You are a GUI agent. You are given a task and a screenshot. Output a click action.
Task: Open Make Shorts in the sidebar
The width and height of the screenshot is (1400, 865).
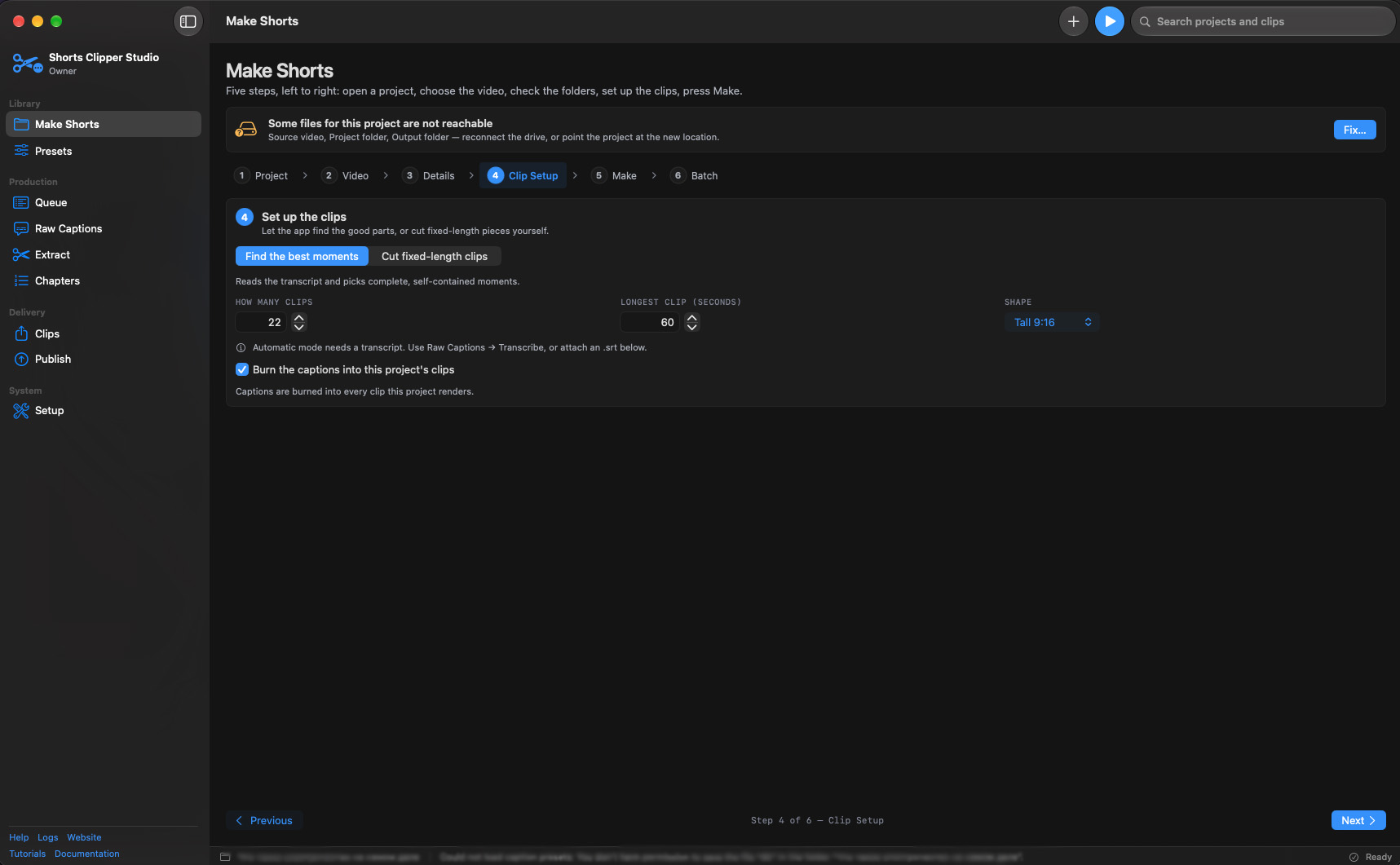point(104,124)
